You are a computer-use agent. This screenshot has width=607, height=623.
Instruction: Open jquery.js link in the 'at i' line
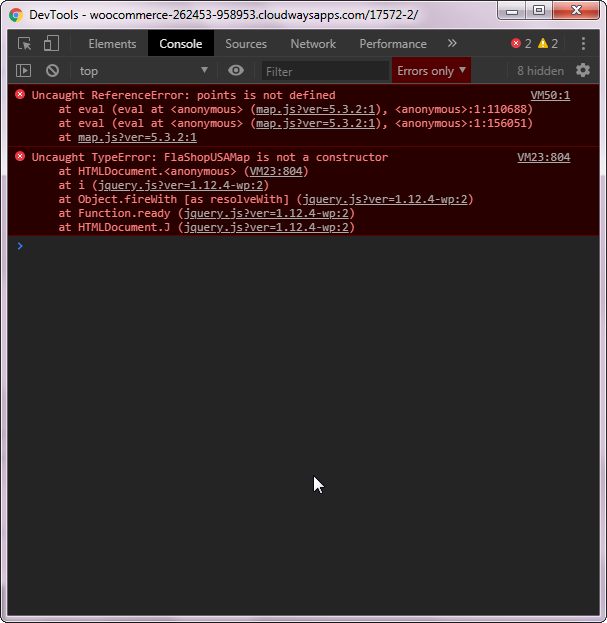tap(180, 185)
